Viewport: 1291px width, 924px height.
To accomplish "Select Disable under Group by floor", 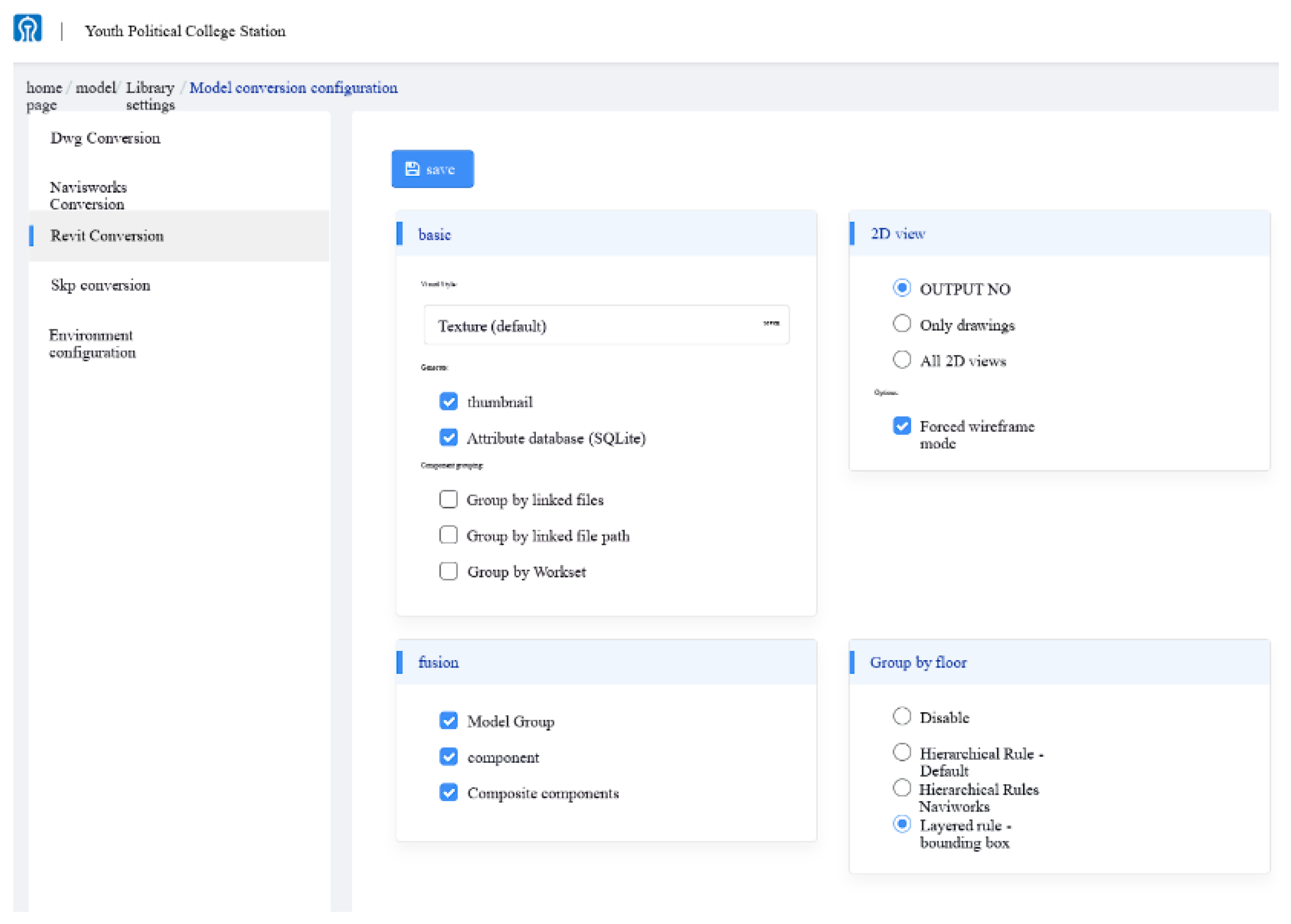I will (x=901, y=716).
